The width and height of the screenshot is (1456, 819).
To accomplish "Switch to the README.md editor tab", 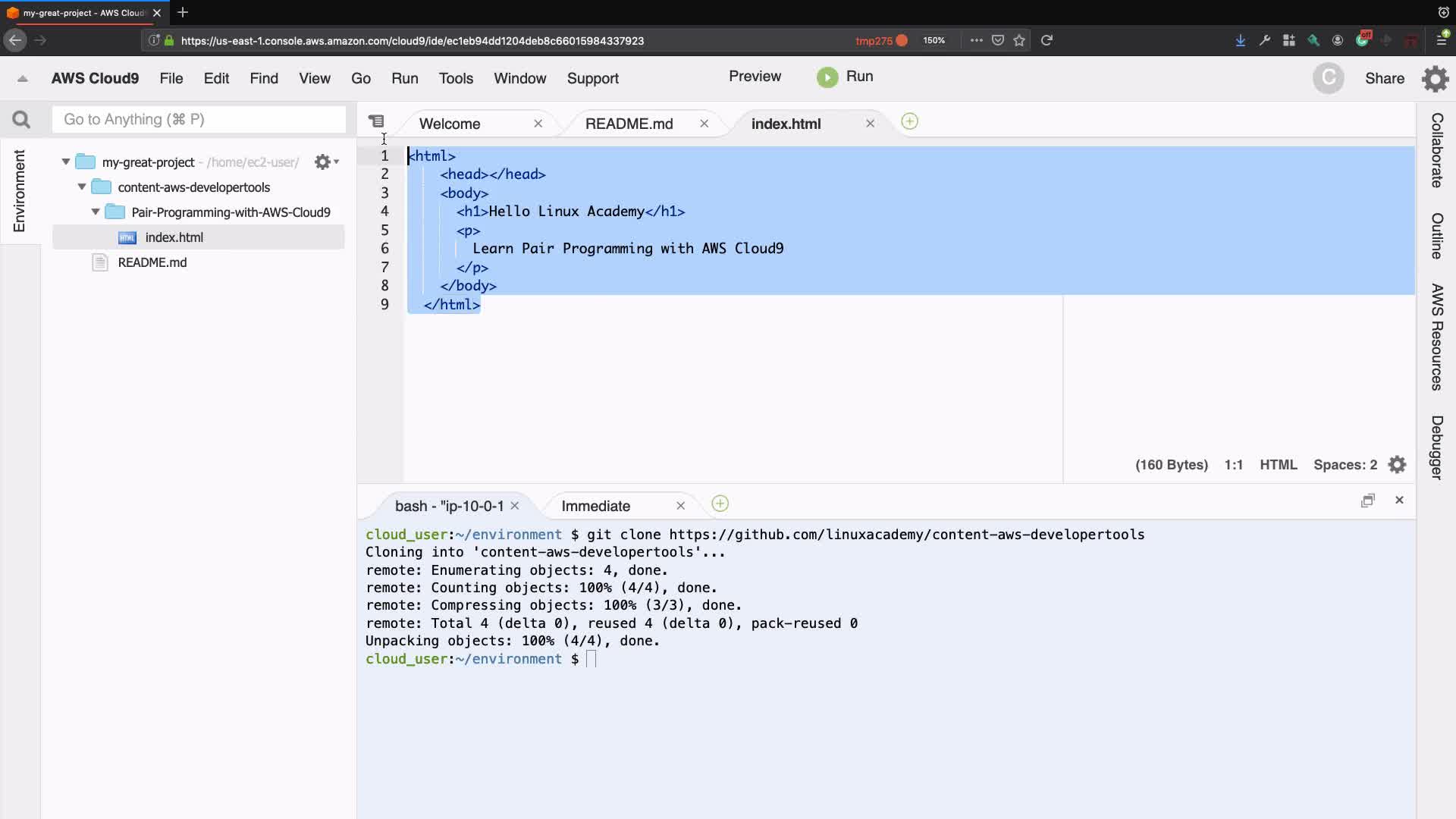I will (x=629, y=124).
